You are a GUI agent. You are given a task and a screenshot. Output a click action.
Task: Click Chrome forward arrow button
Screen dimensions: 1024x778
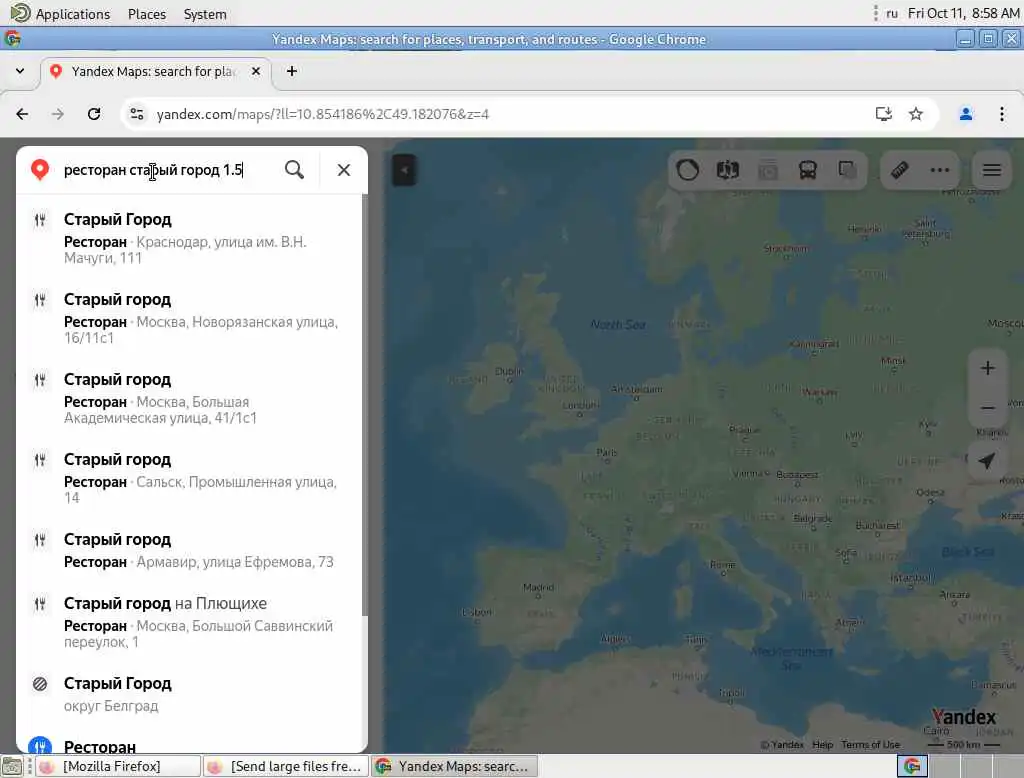click(x=58, y=114)
